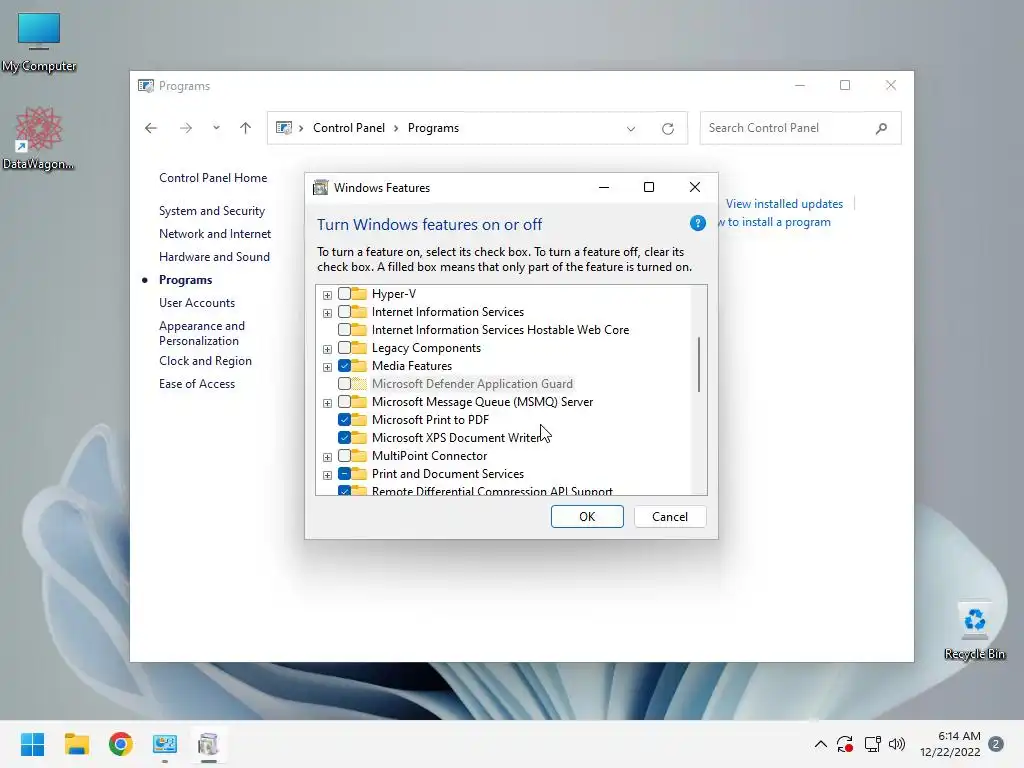This screenshot has width=1024, height=768.
Task: Enable the MultiPoint Connector checkbox
Action: [344, 456]
